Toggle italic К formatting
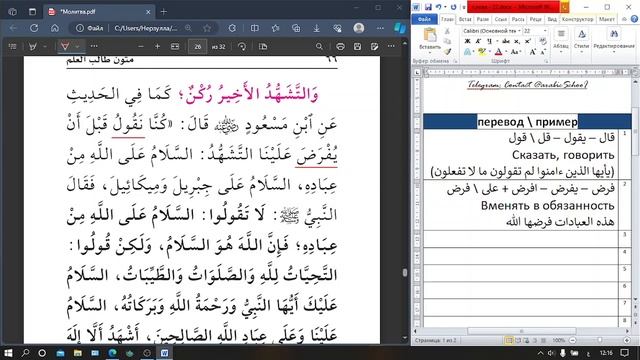The height and width of the screenshot is (360, 640). (x=478, y=41)
